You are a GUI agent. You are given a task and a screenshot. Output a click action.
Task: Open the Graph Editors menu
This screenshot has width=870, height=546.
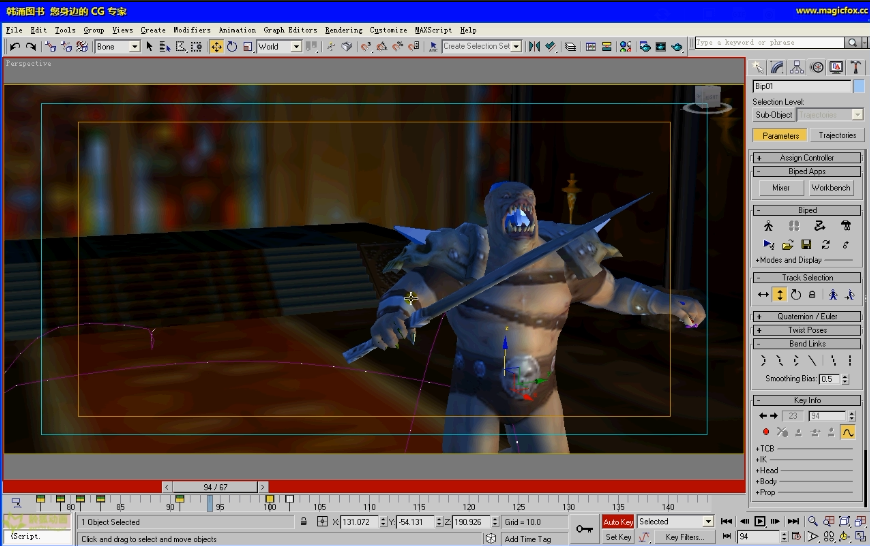point(290,30)
